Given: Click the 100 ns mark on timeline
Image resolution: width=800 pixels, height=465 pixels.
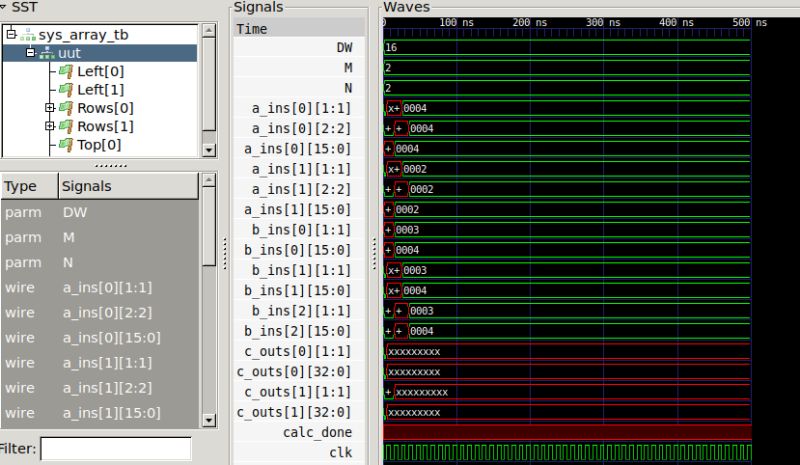Looking at the screenshot, I should (457, 22).
